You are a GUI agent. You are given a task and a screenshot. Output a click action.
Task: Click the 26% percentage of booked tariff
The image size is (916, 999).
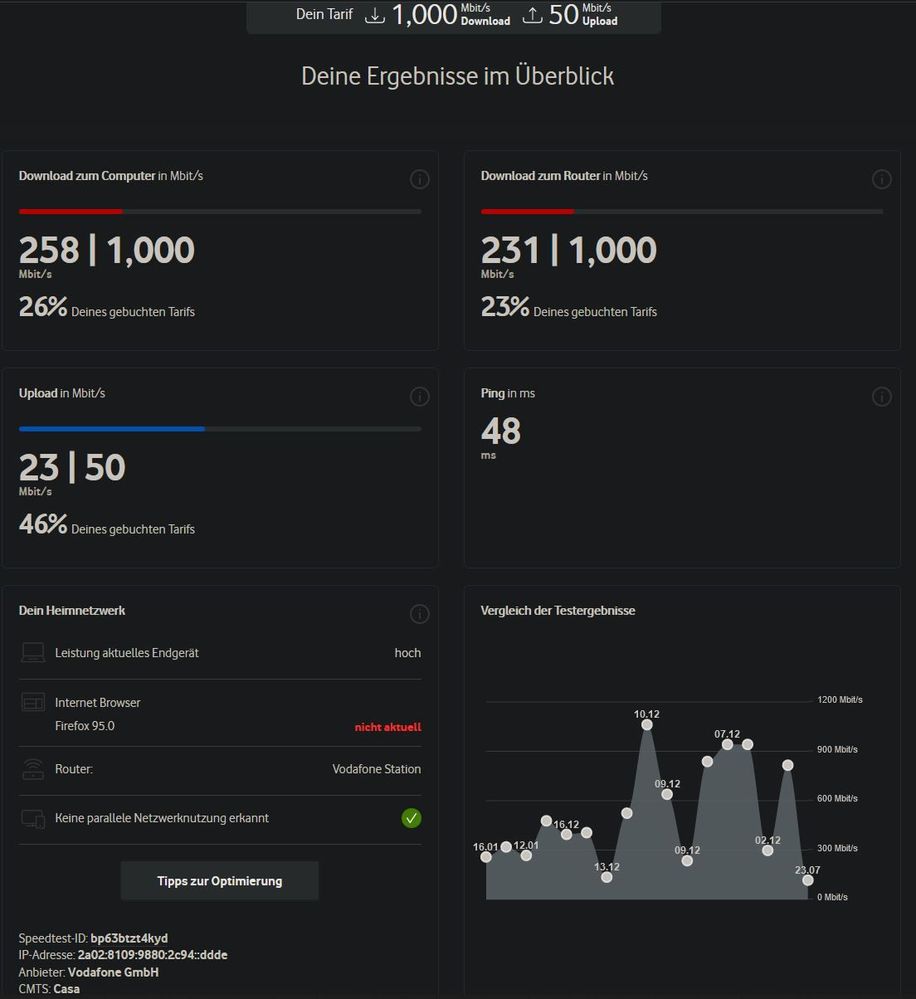pos(43,306)
